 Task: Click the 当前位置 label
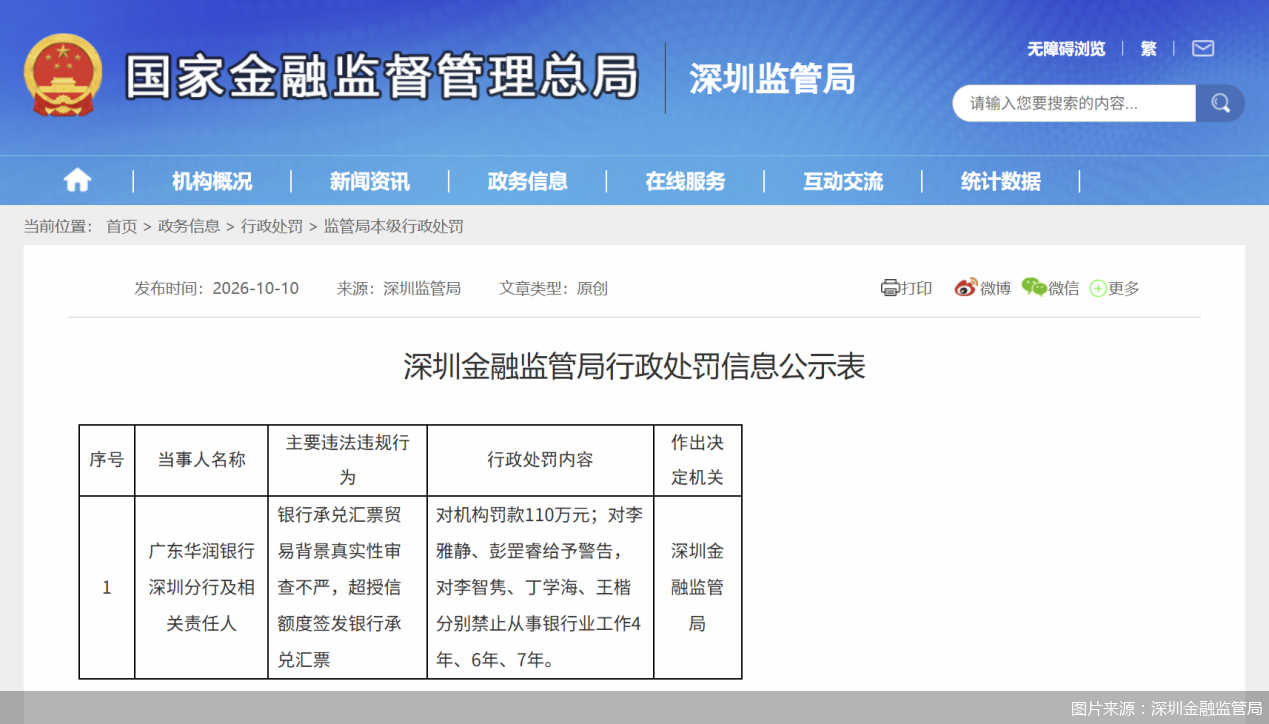pyautogui.click(x=58, y=226)
